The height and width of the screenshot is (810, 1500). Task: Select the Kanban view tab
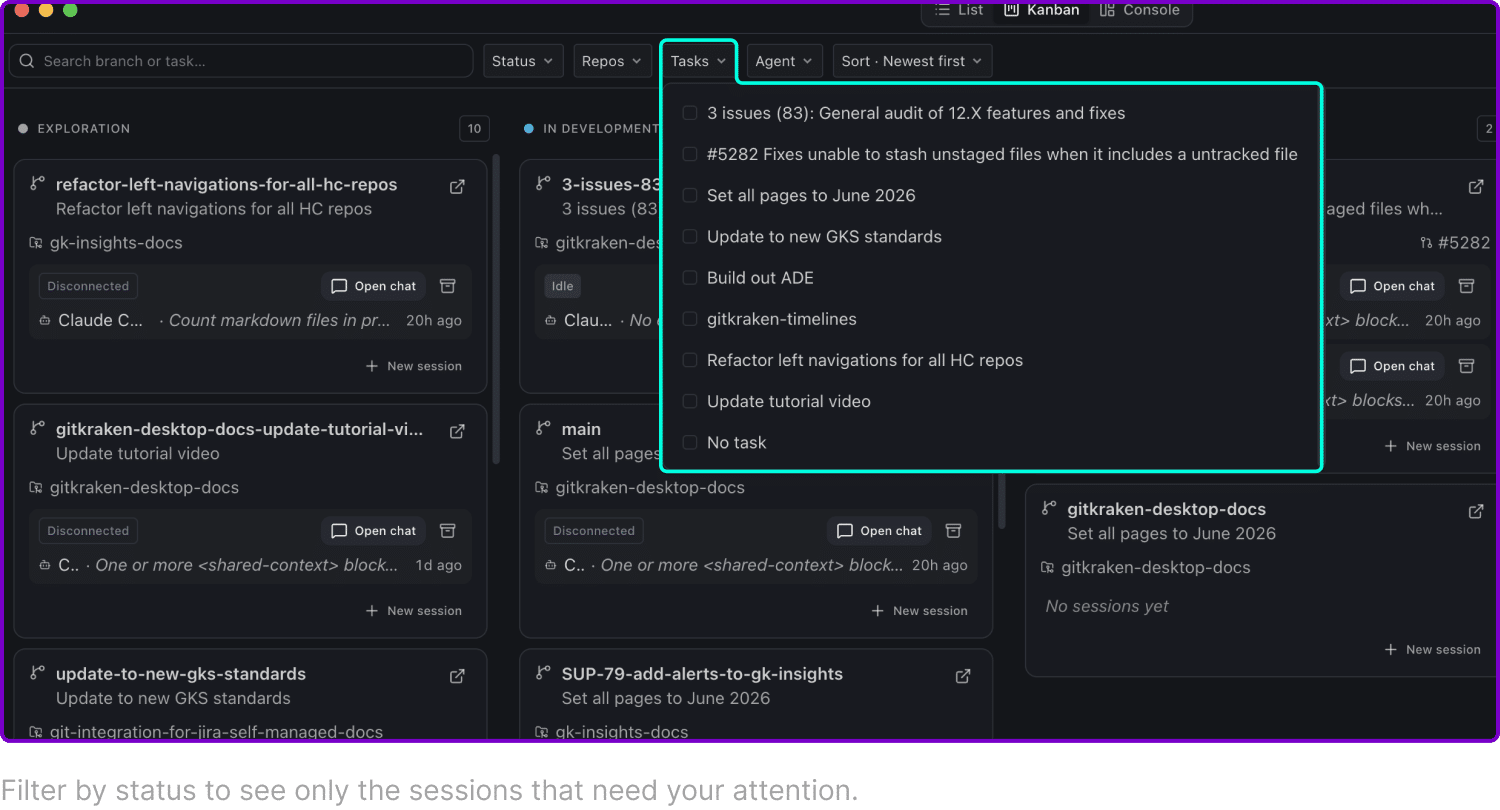click(1042, 10)
